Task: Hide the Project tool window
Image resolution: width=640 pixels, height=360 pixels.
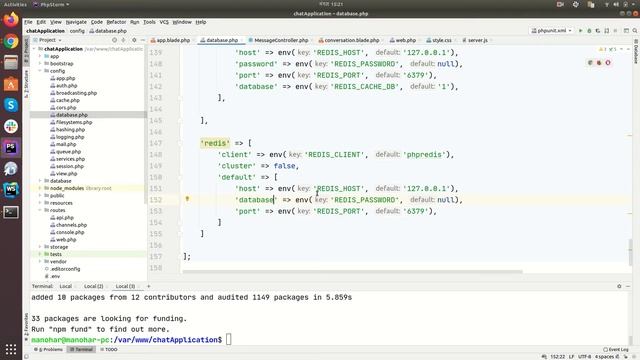Action: (142, 40)
